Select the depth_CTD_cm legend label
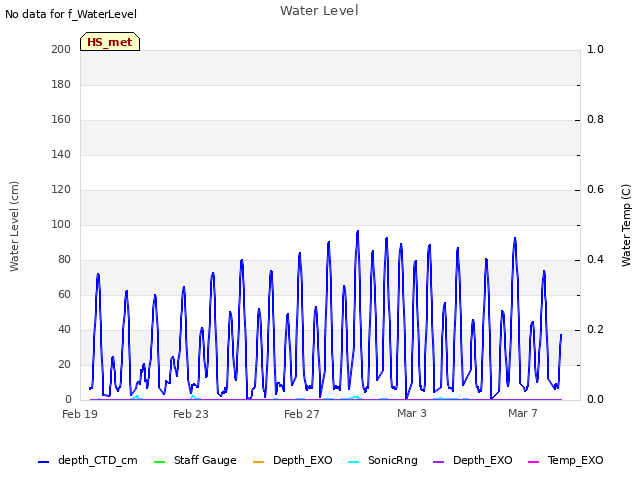Image resolution: width=640 pixels, height=480 pixels. (98, 461)
